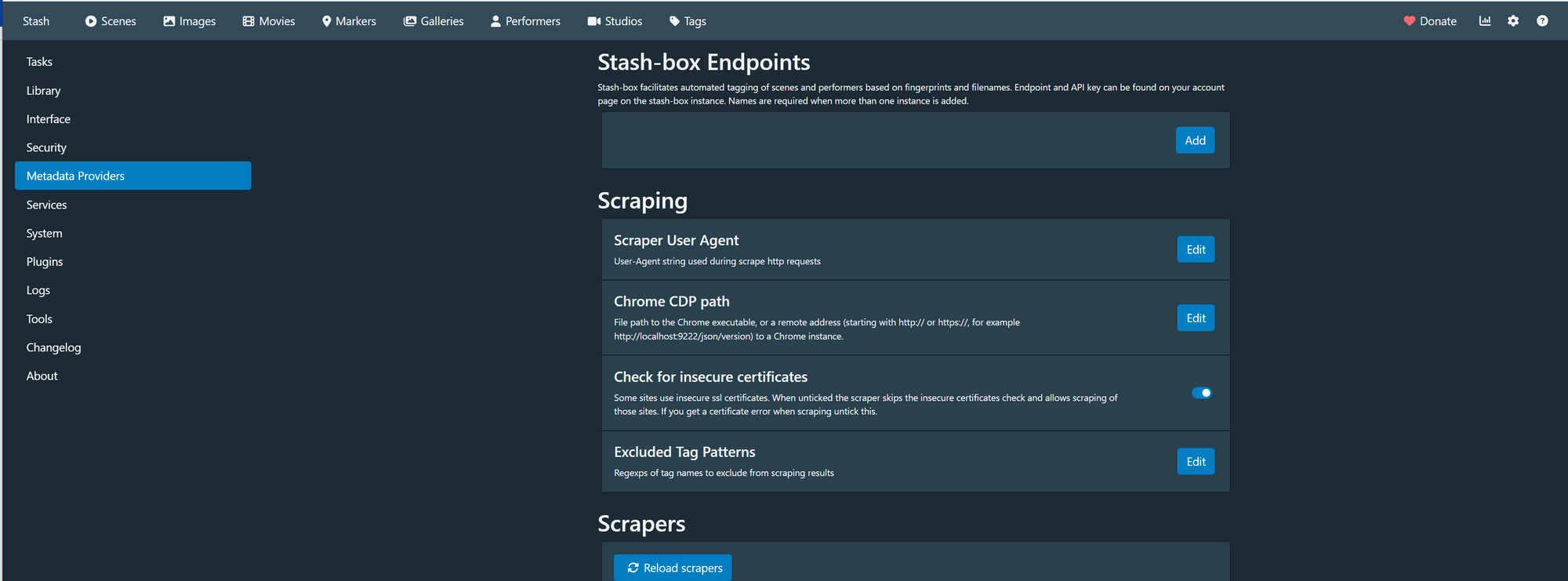Go to the Tags page

pos(688,21)
